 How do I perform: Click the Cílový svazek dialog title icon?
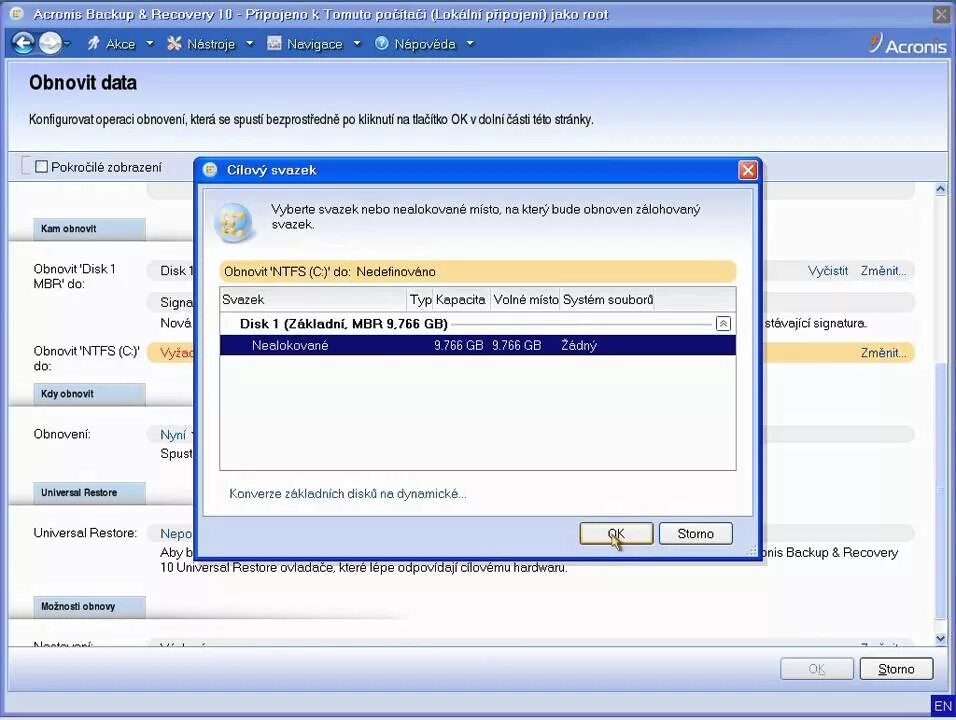click(210, 170)
